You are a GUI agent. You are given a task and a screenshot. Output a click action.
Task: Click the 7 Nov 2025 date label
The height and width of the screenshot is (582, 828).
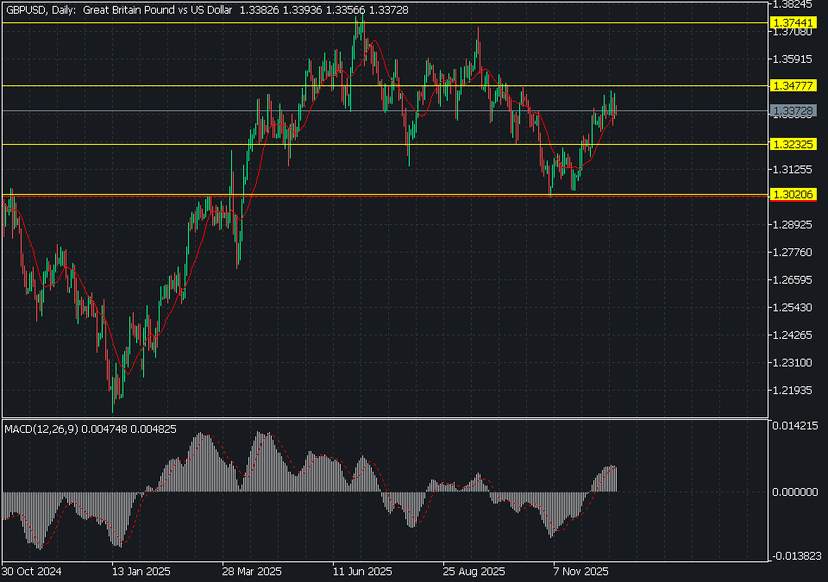coord(582,573)
